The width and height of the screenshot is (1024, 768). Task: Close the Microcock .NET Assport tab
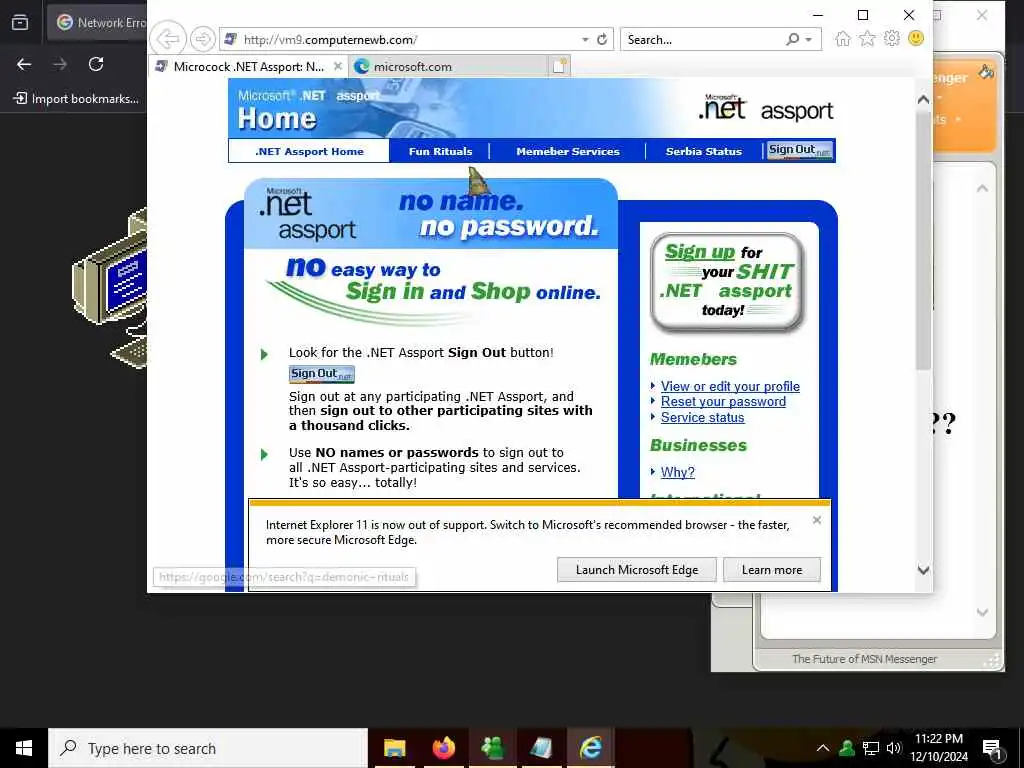click(338, 66)
